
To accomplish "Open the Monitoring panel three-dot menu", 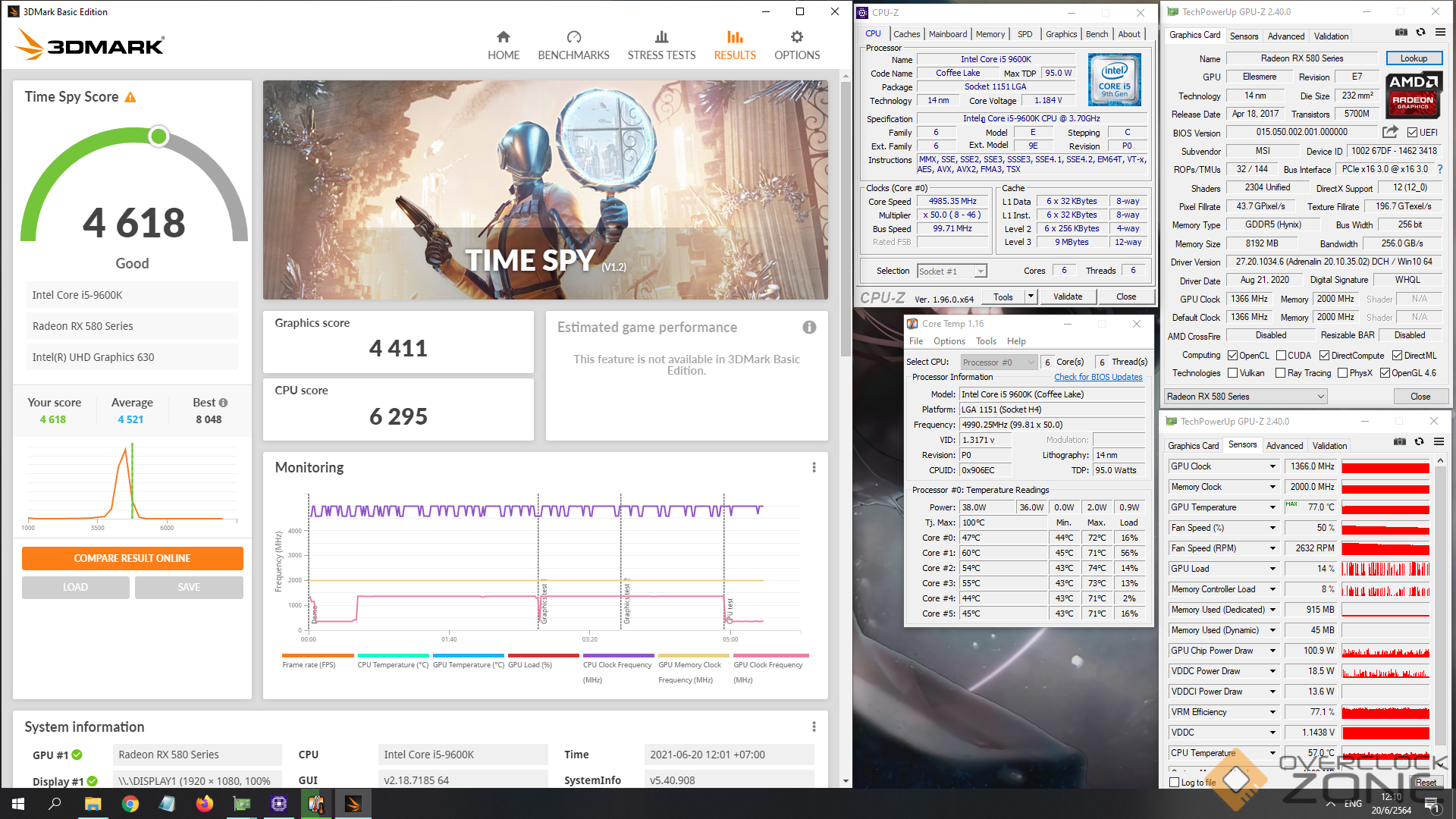I will point(814,468).
